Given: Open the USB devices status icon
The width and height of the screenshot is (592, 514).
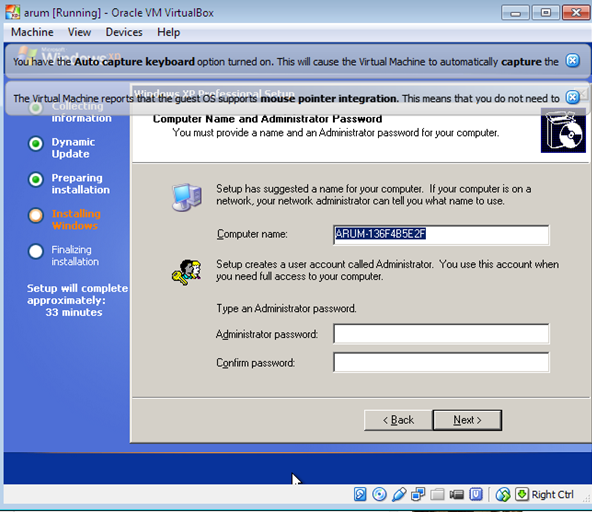Looking at the screenshot, I should [399, 494].
